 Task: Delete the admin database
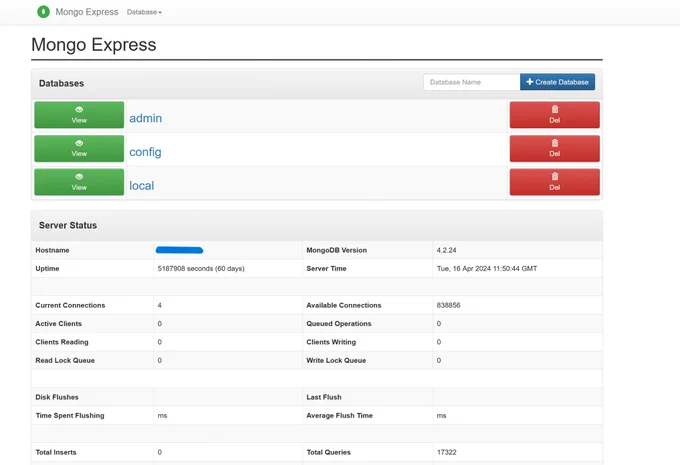(555, 115)
